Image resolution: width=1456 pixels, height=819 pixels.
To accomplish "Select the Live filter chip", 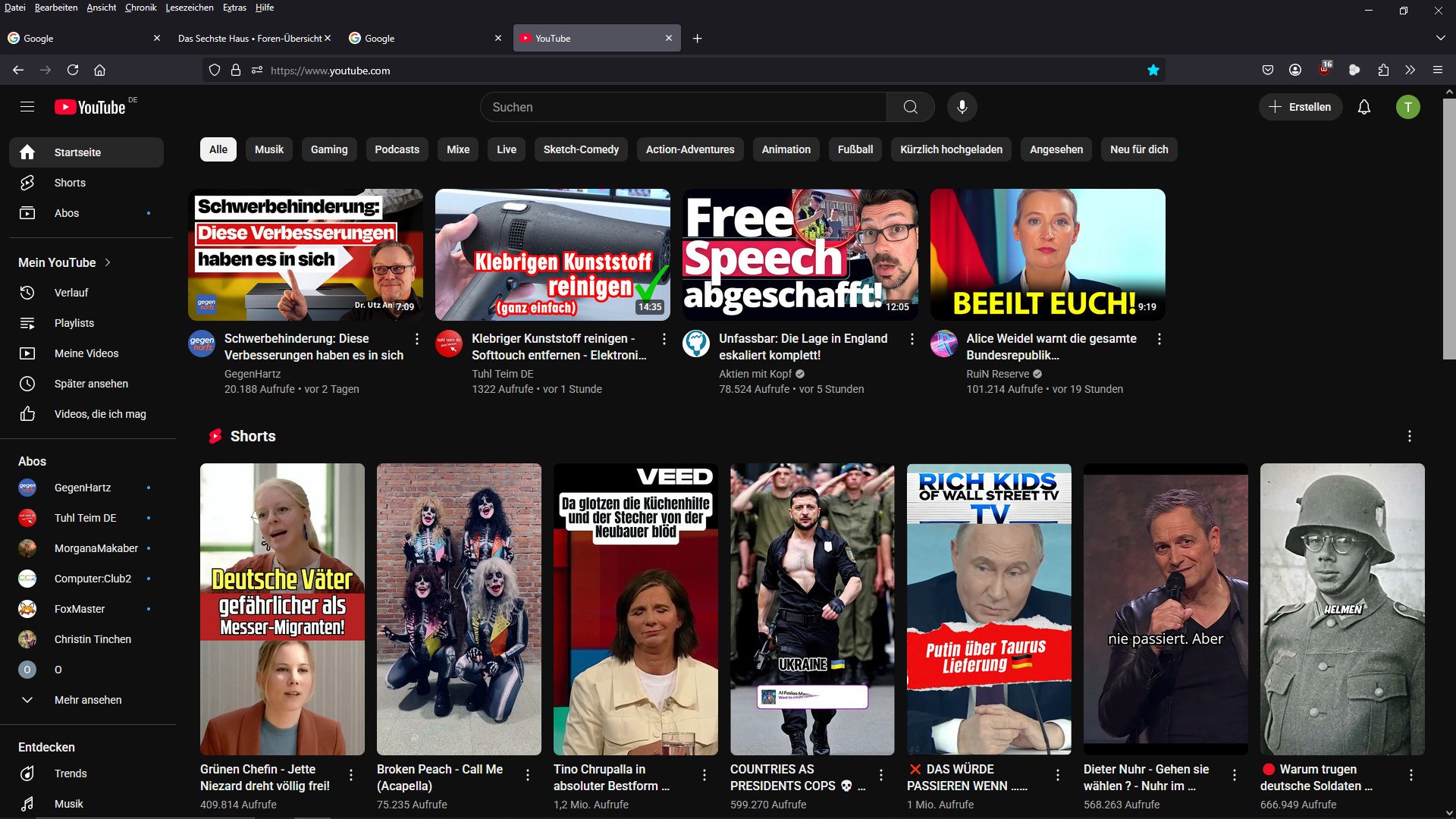I will point(507,149).
